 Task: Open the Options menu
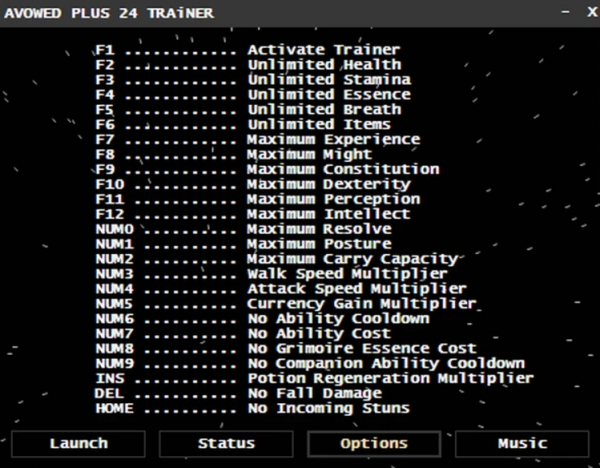[374, 444]
